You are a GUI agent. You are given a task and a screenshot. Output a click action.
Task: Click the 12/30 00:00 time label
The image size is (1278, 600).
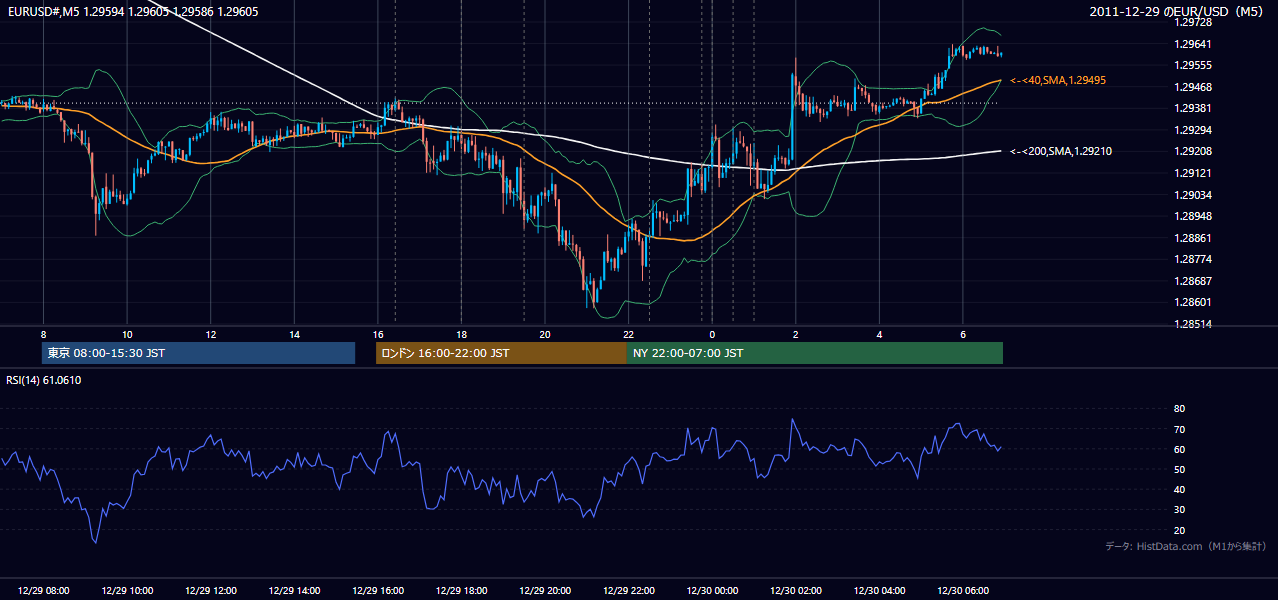[x=712, y=591]
